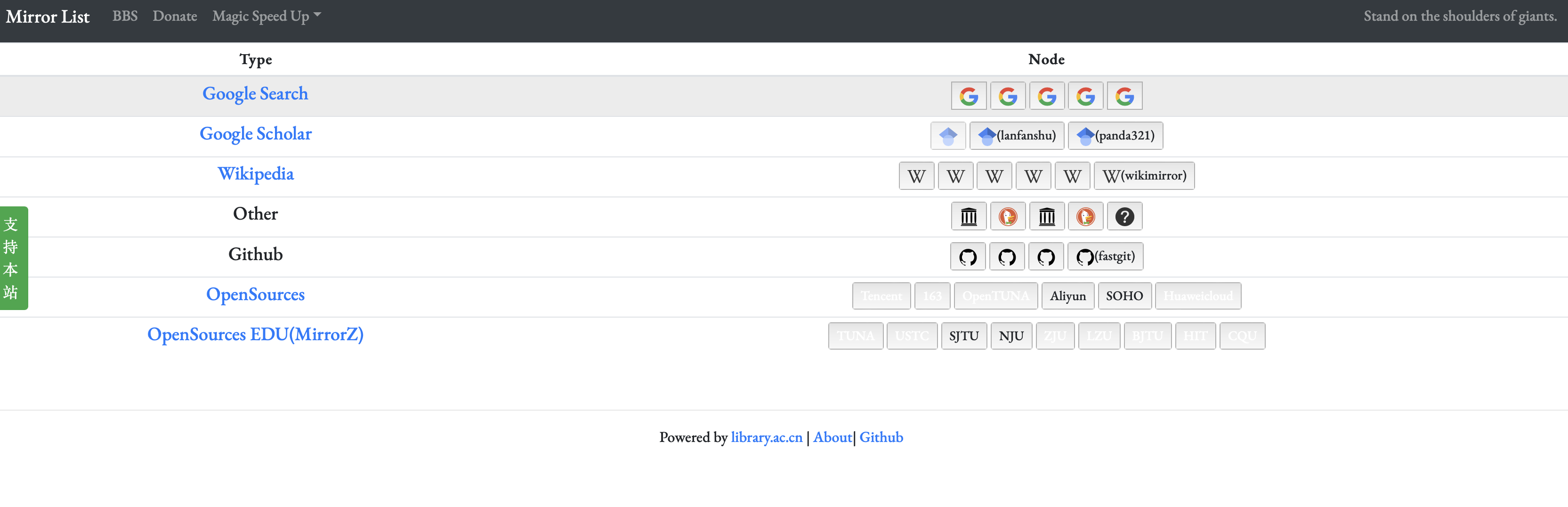Open the first archive building icon in Other
The height and width of the screenshot is (507, 1568).
point(969,216)
